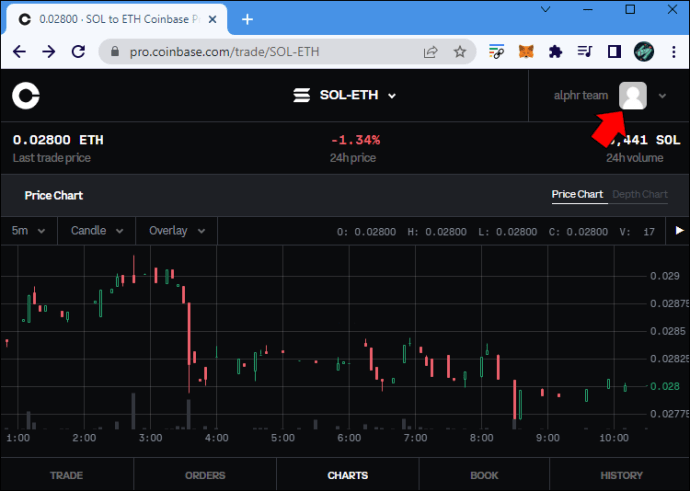Image resolution: width=690 pixels, height=491 pixels.
Task: Click the O: 0.02800 open value
Action: tap(366, 232)
